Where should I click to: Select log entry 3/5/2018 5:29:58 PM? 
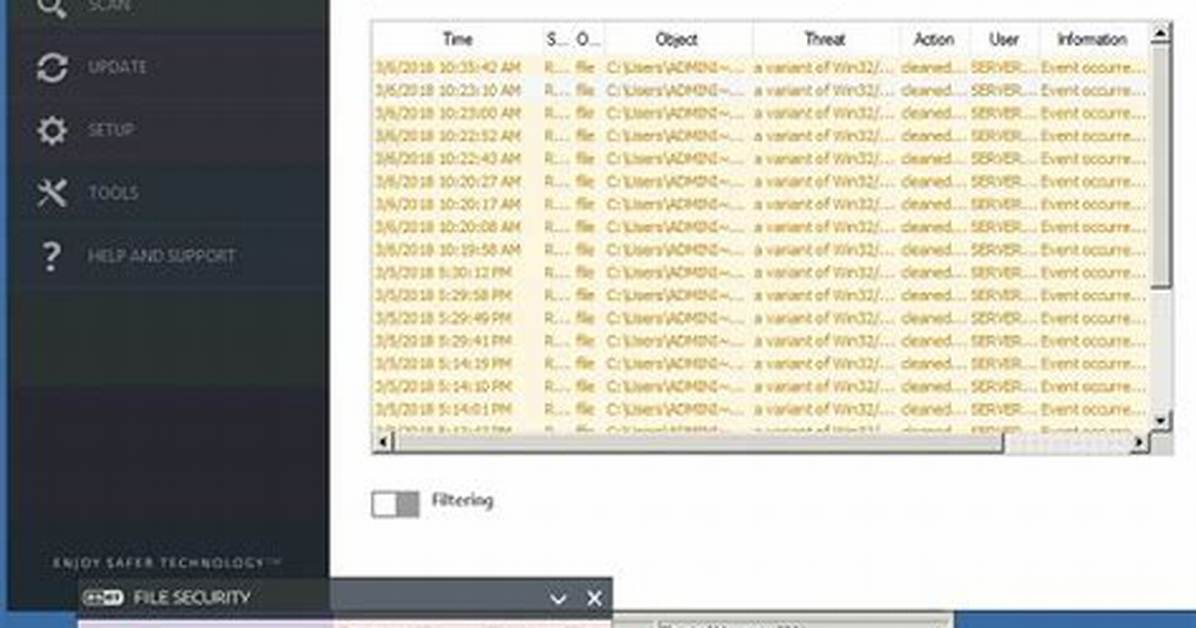coord(760,296)
